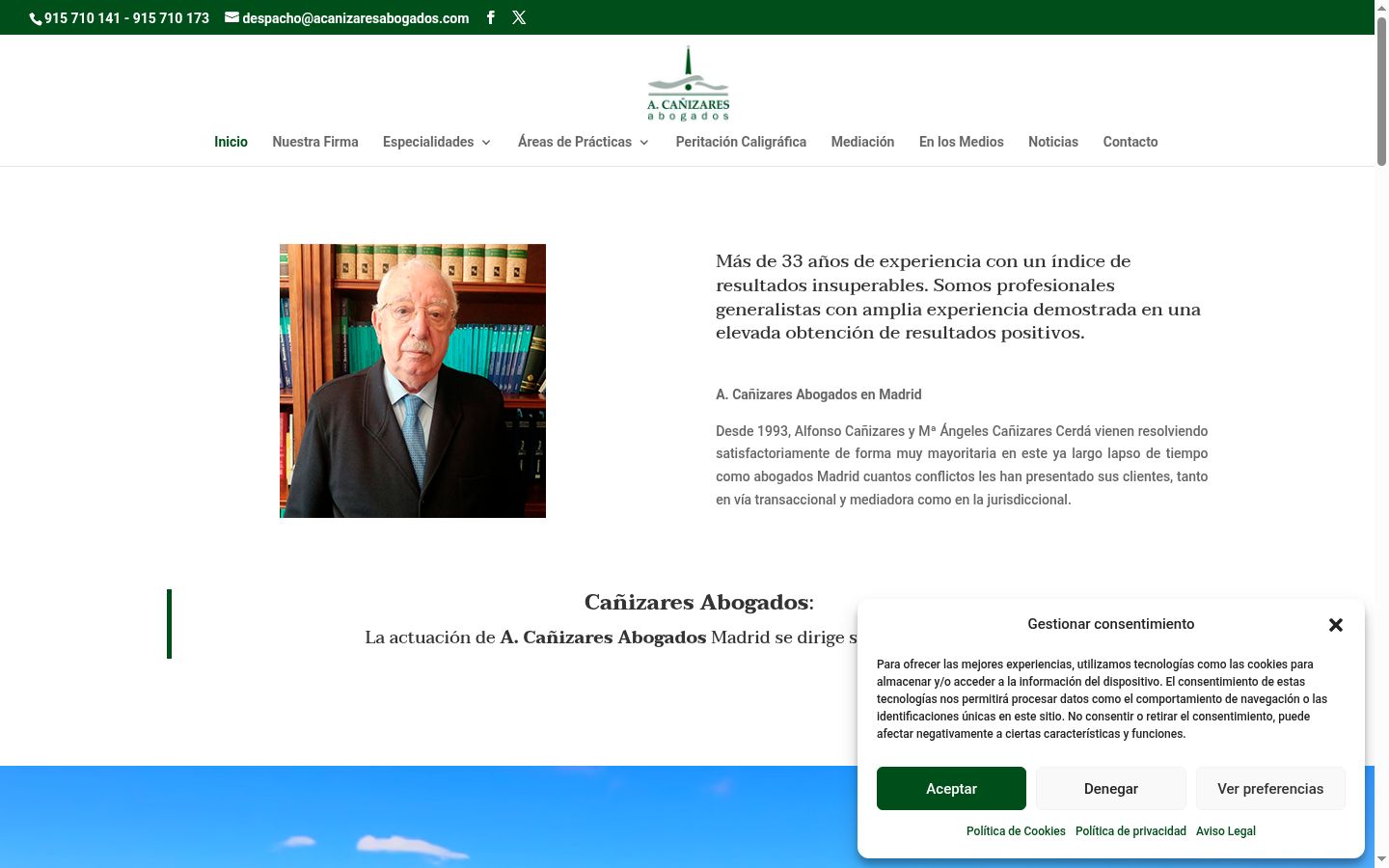Image resolution: width=1389 pixels, height=868 pixels.
Task: Click the Denegar button
Action: click(1111, 789)
